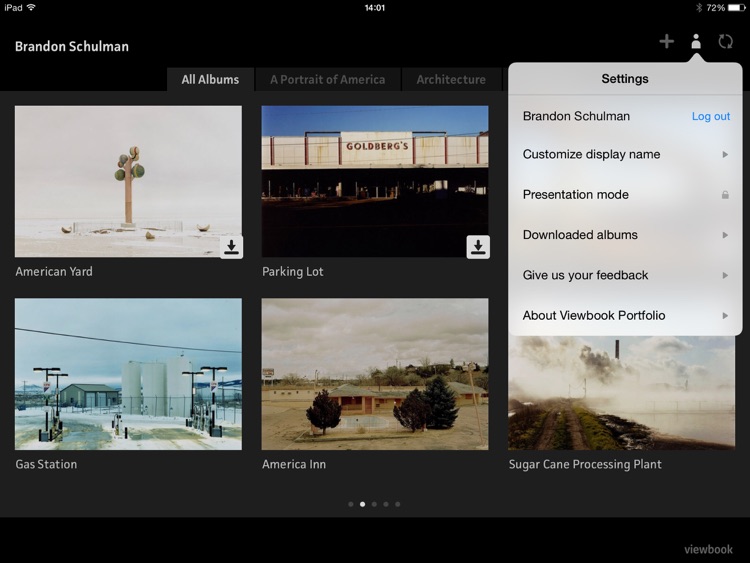Screen dimensions: 750x563
Task: Click Brandon Schulman name in Settings
Action: pos(576,116)
